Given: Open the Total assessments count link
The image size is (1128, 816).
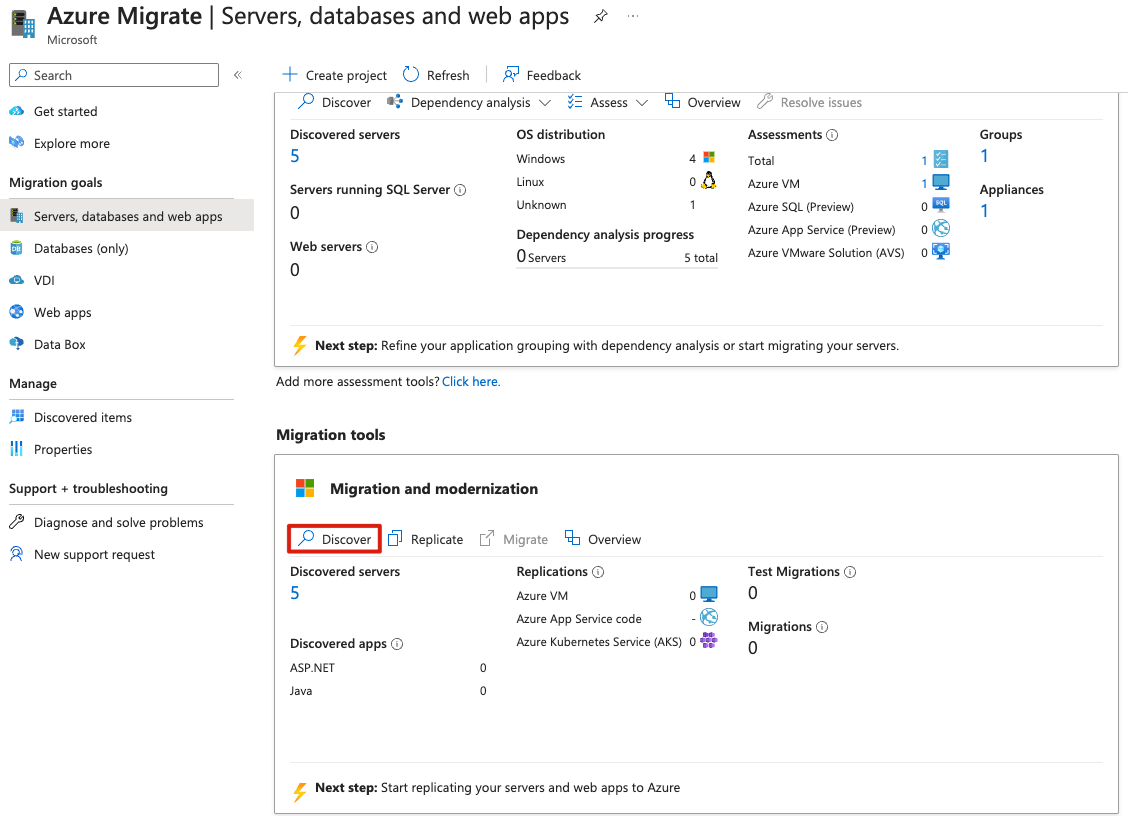Looking at the screenshot, I should pos(924,160).
